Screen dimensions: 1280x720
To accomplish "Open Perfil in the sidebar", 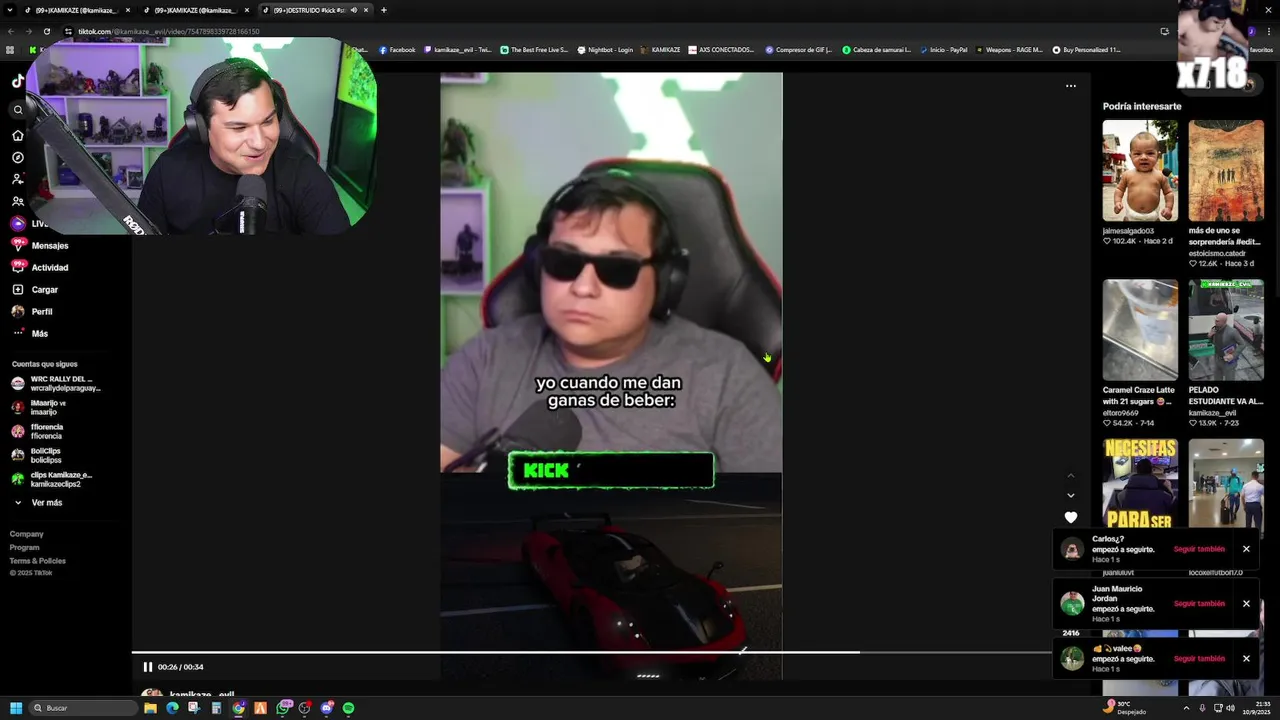I will (x=42, y=311).
